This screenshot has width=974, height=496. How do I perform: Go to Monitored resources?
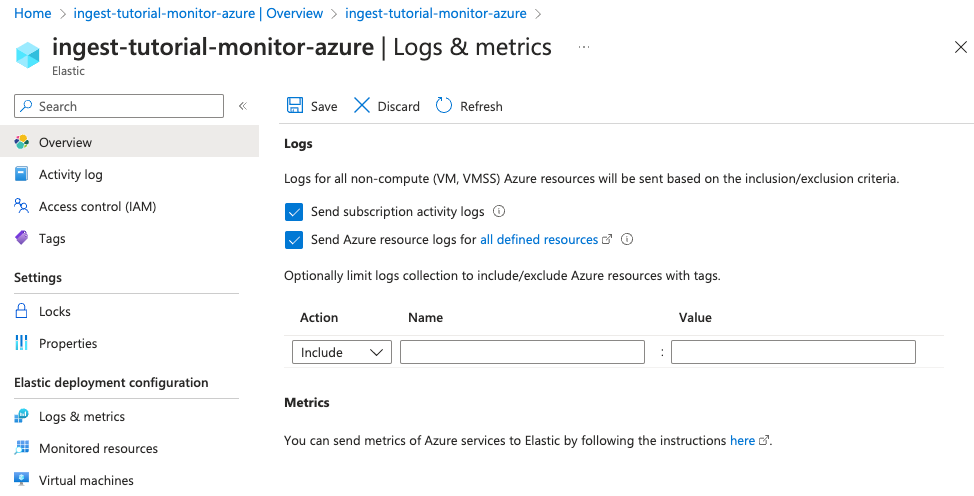98,449
